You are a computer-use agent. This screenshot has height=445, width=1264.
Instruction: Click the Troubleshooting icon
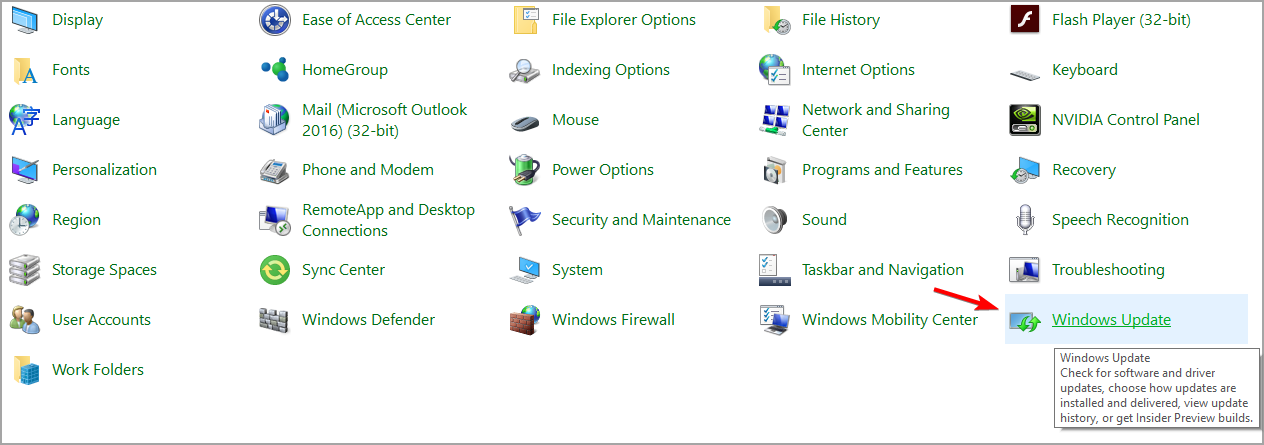(x=1025, y=270)
